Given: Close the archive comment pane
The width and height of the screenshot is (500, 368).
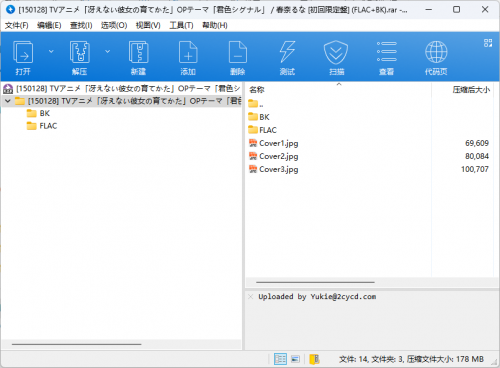Looking at the screenshot, I should click(251, 296).
